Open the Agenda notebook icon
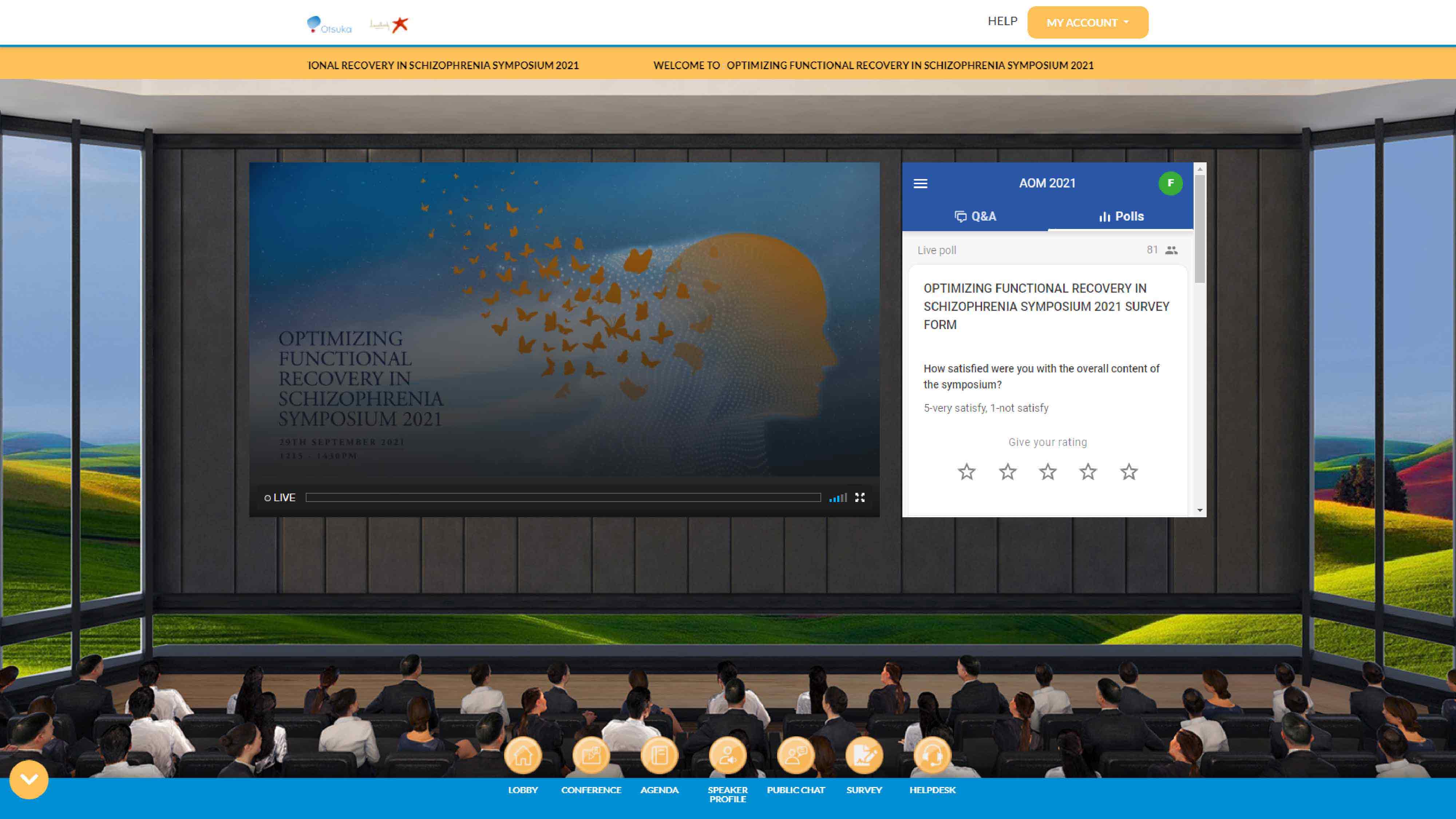This screenshot has height=819, width=1456. pos(659,756)
